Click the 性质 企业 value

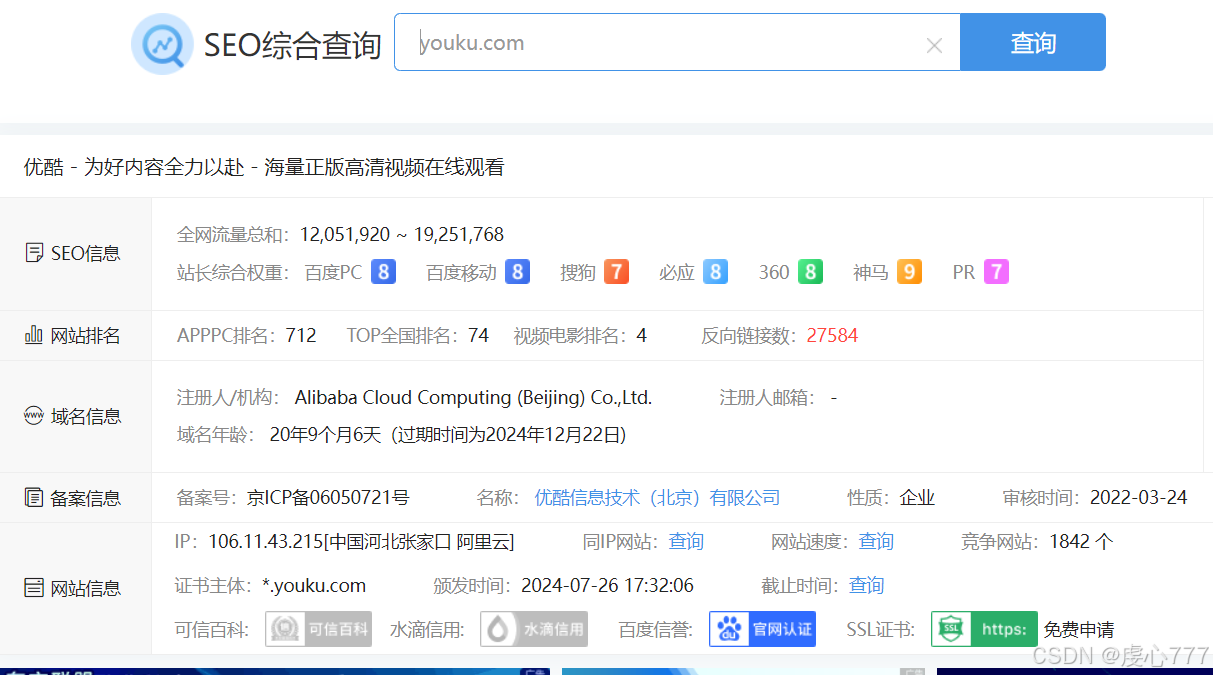coord(917,498)
